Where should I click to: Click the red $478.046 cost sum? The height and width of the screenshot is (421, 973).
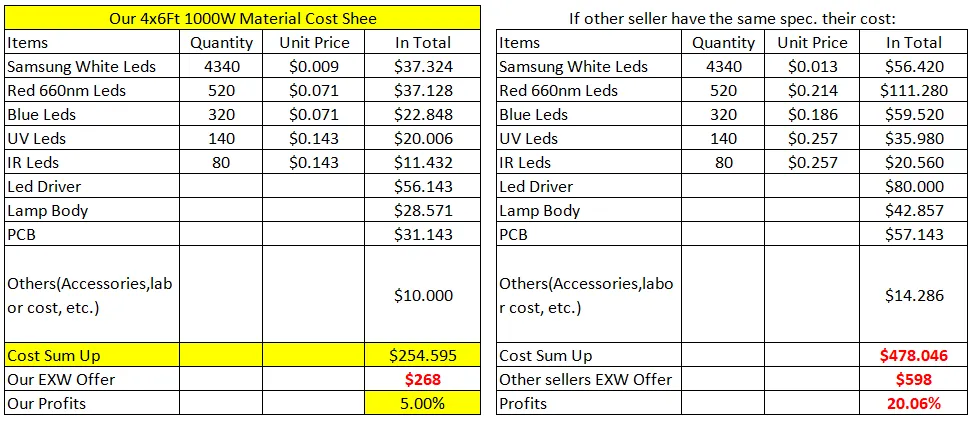tap(914, 356)
